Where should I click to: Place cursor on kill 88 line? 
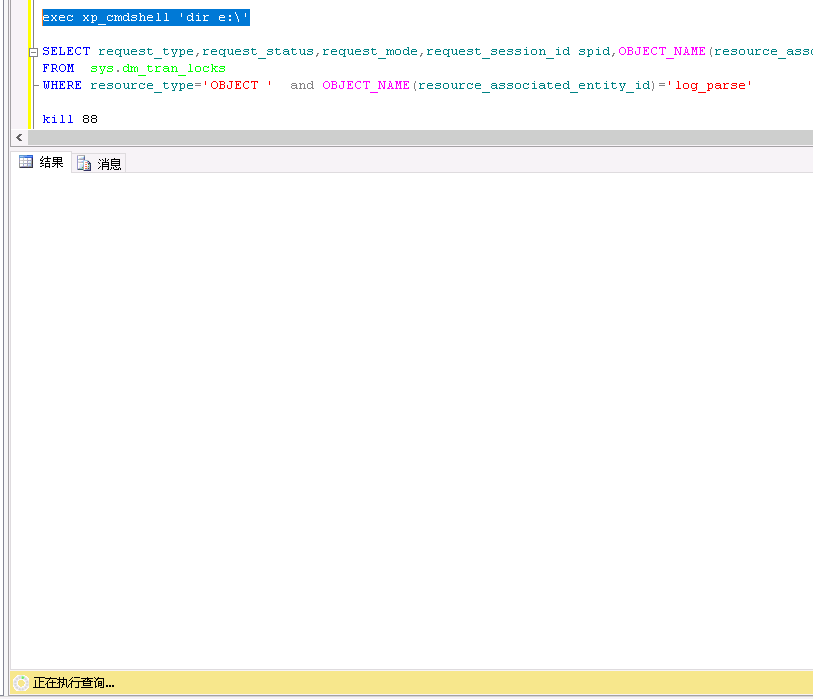point(70,120)
